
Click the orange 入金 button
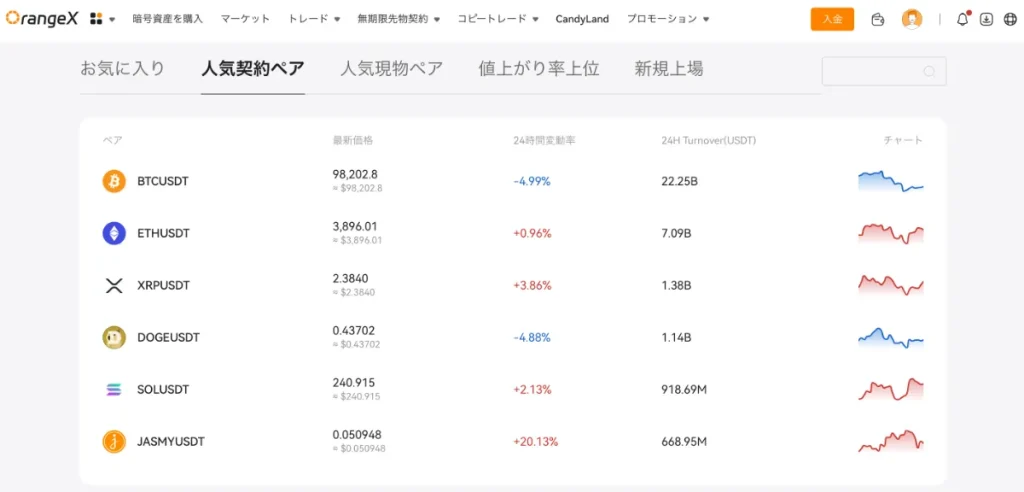click(x=832, y=19)
